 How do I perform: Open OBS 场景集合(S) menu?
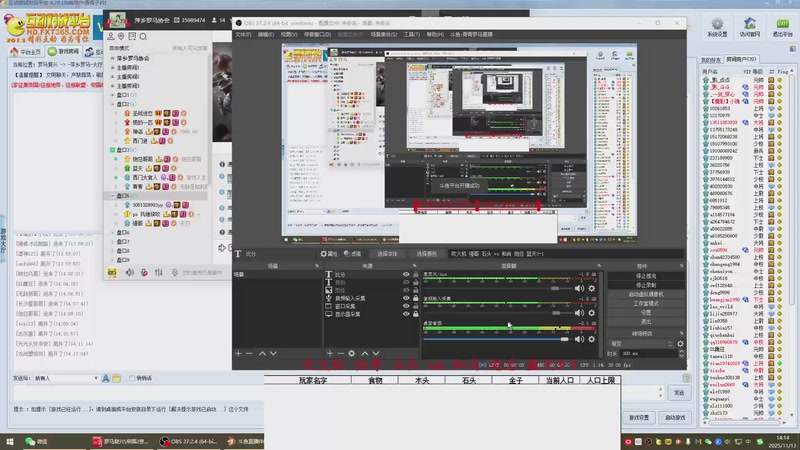pos(384,35)
